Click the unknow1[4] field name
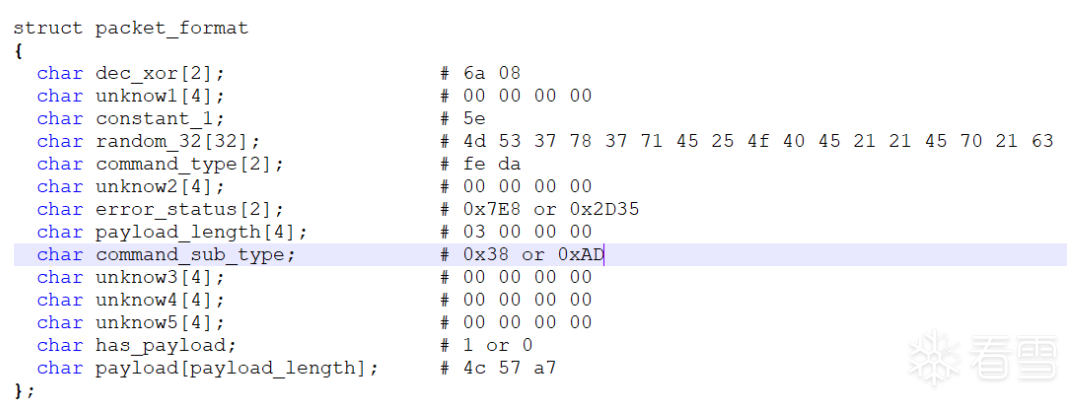This screenshot has width=1079, height=410. click(x=160, y=96)
